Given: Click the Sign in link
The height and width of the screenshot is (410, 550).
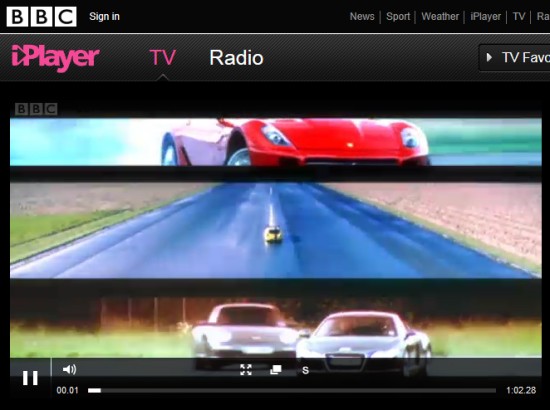Looking at the screenshot, I should click(x=104, y=16).
